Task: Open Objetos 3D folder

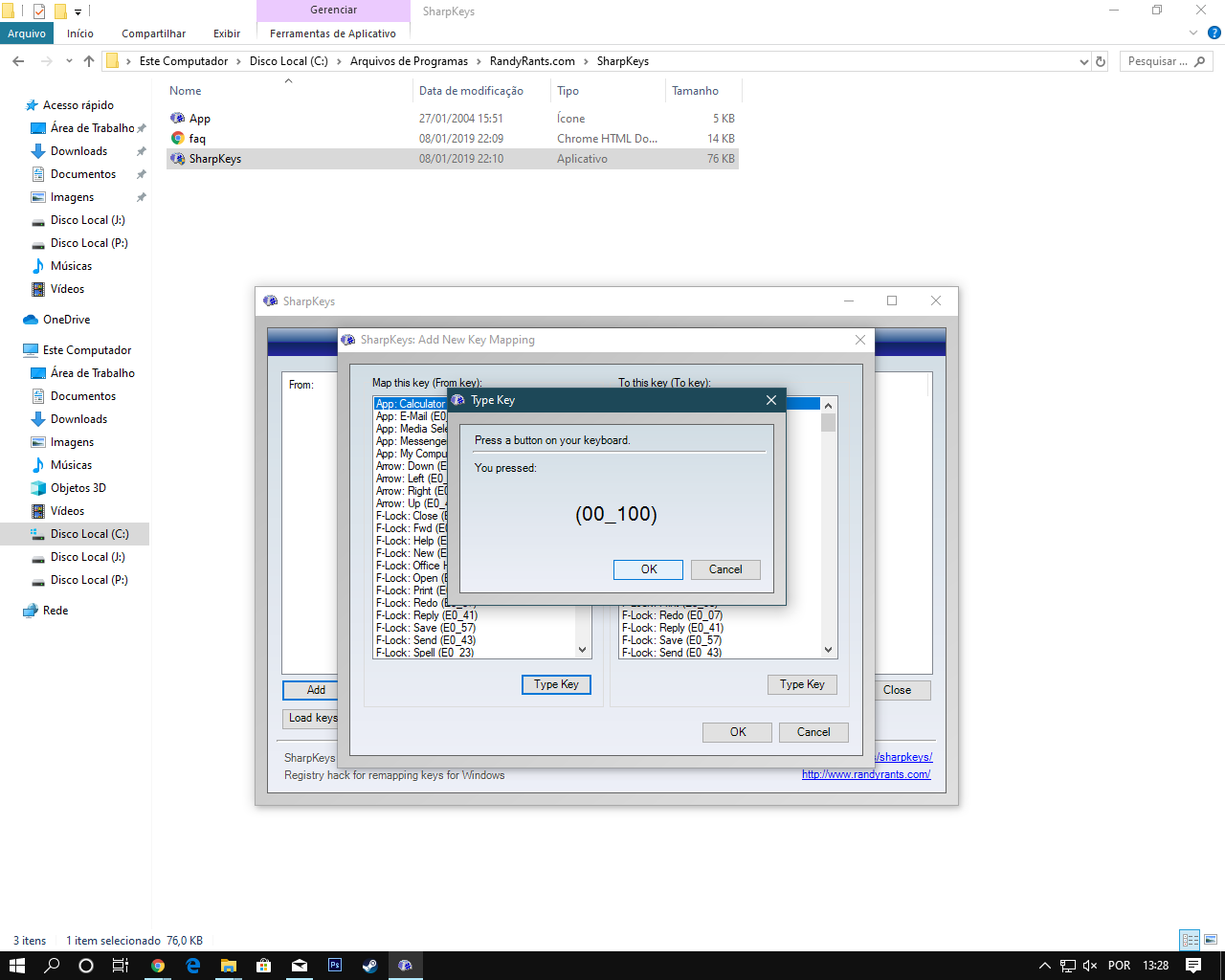Action: pos(78,488)
